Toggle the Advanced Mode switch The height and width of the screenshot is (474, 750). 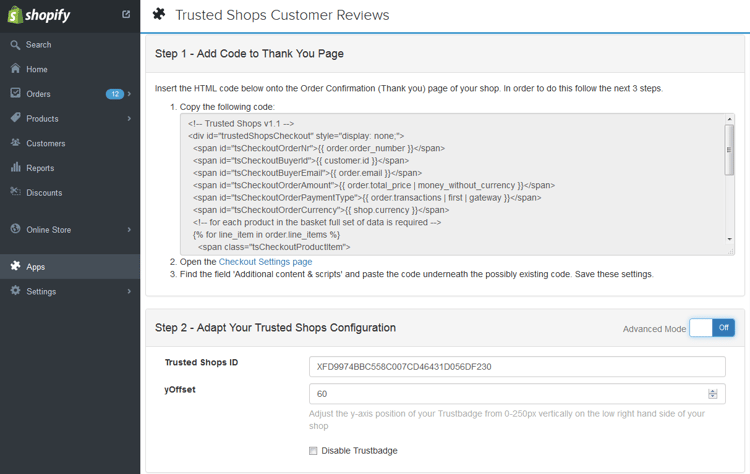click(x=712, y=328)
